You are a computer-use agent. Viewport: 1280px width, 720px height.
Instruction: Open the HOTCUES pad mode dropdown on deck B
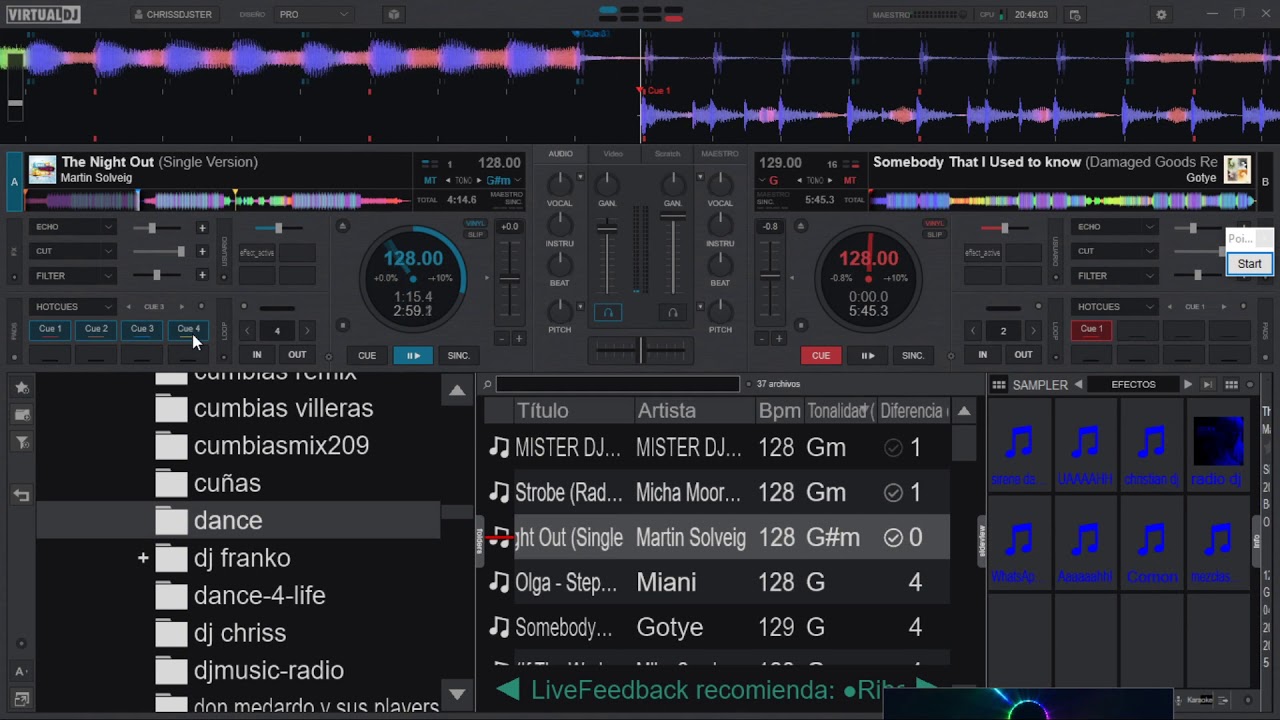pos(1115,307)
